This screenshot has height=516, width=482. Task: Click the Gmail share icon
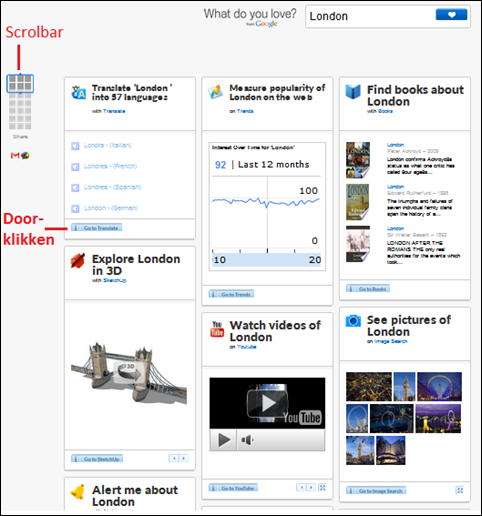(x=15, y=155)
